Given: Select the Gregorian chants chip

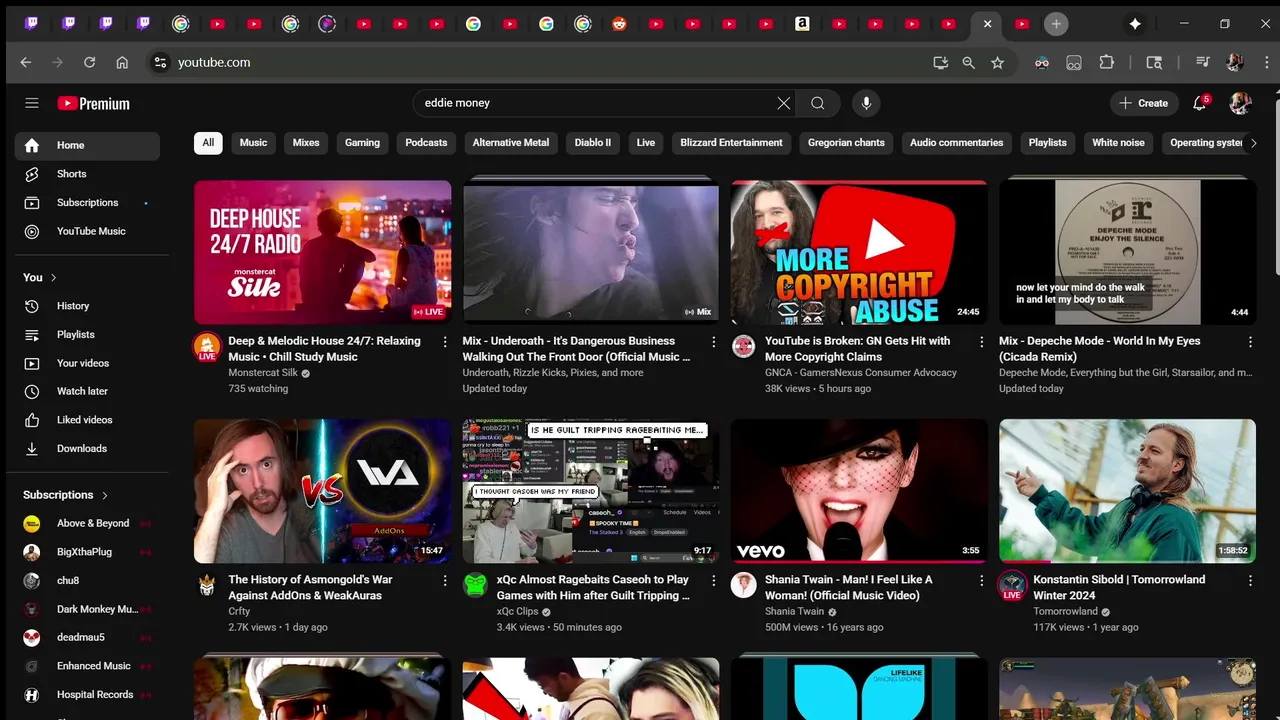Looking at the screenshot, I should (846, 143).
